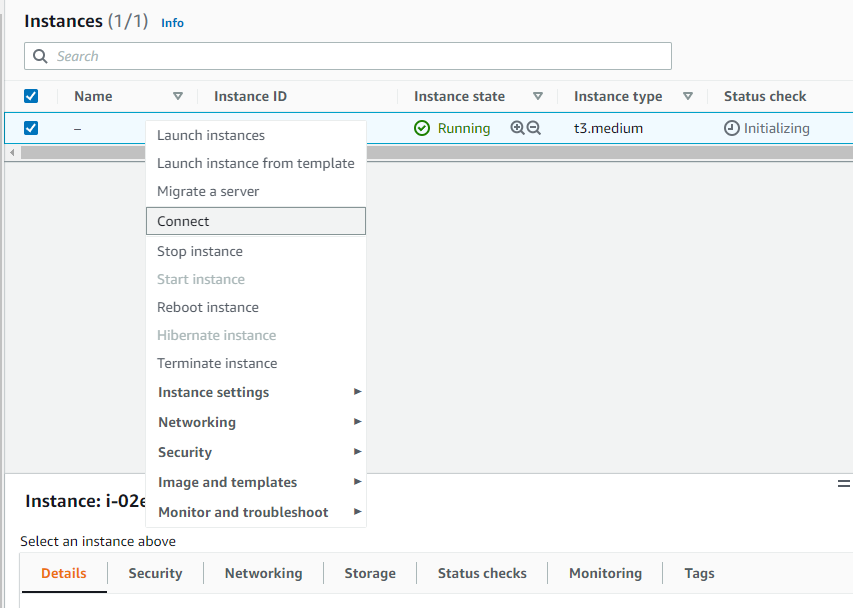Click the search magnifier icon
The width and height of the screenshot is (853, 608).
click(41, 56)
